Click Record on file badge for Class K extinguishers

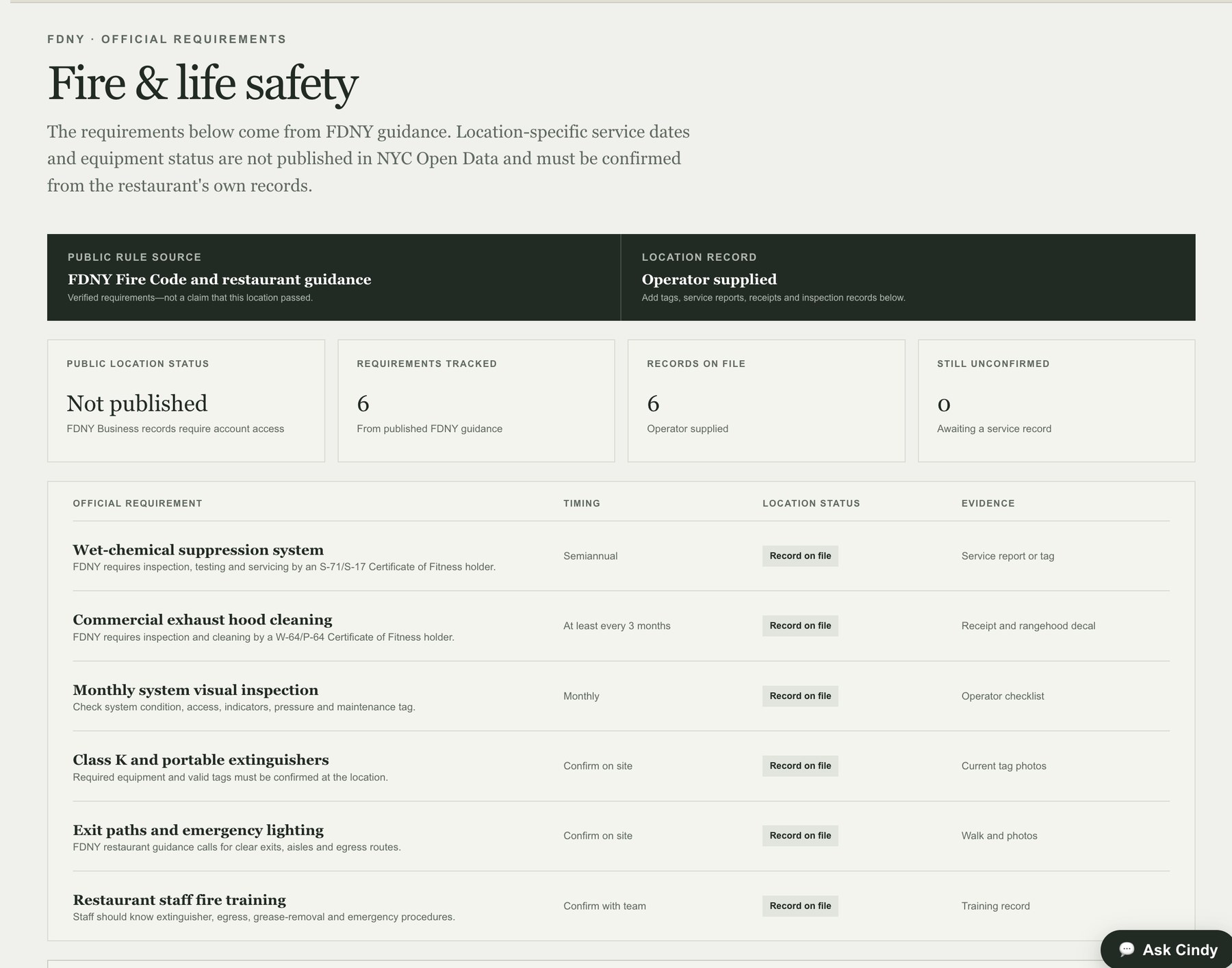point(800,766)
